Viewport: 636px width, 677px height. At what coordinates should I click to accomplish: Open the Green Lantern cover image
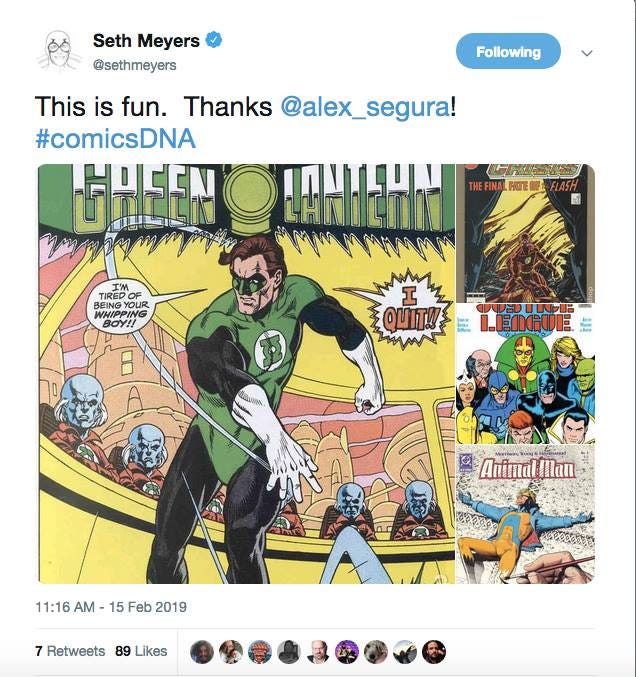(247, 373)
